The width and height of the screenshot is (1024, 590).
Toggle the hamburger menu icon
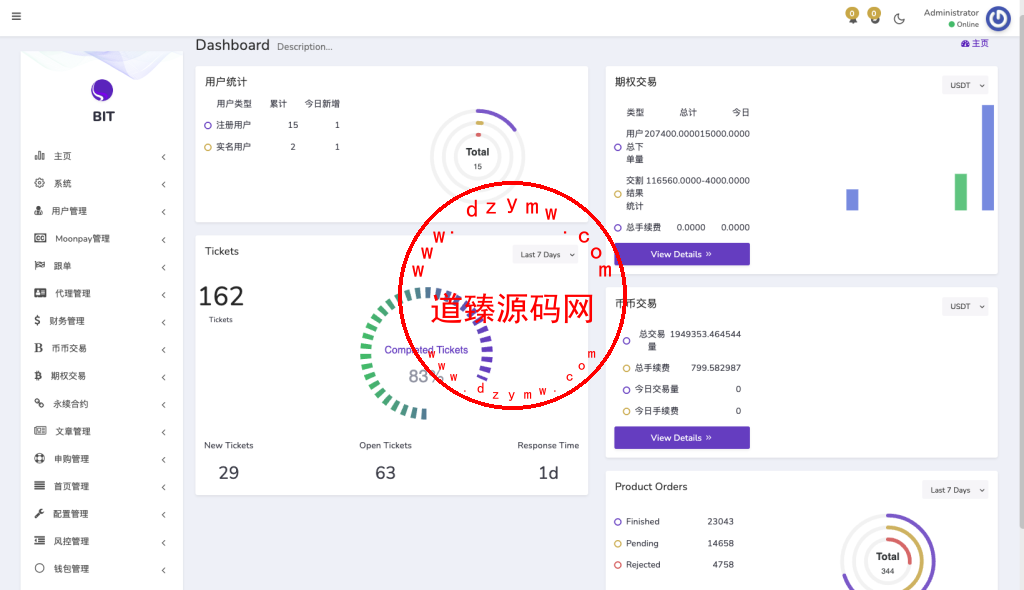click(16, 16)
